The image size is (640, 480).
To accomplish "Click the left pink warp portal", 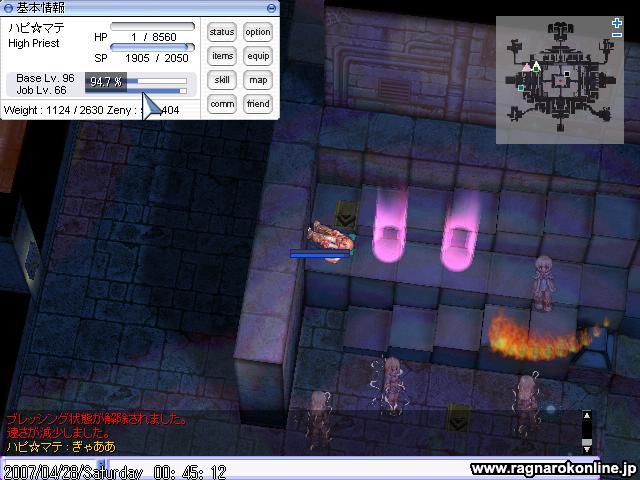I will click(389, 229).
